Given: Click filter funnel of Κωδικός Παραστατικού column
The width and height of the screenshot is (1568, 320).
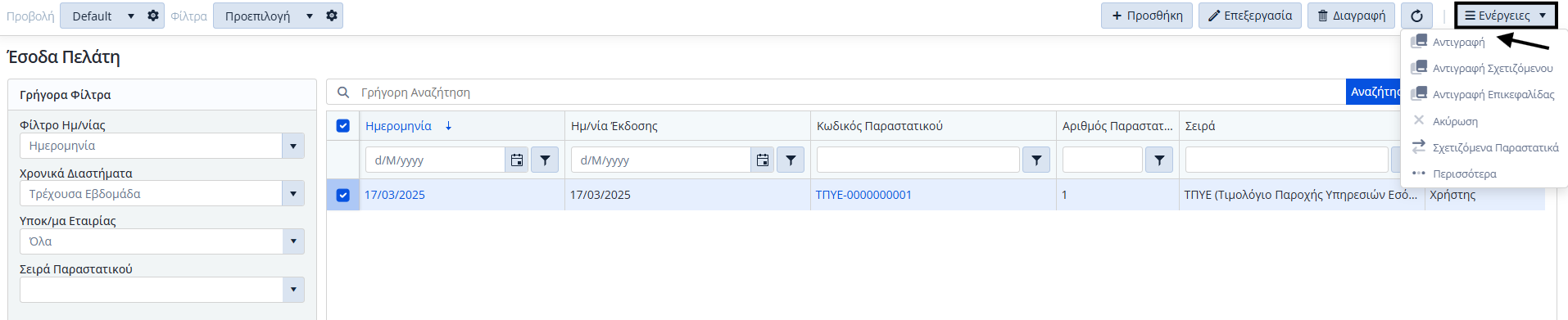Looking at the screenshot, I should tap(1036, 160).
